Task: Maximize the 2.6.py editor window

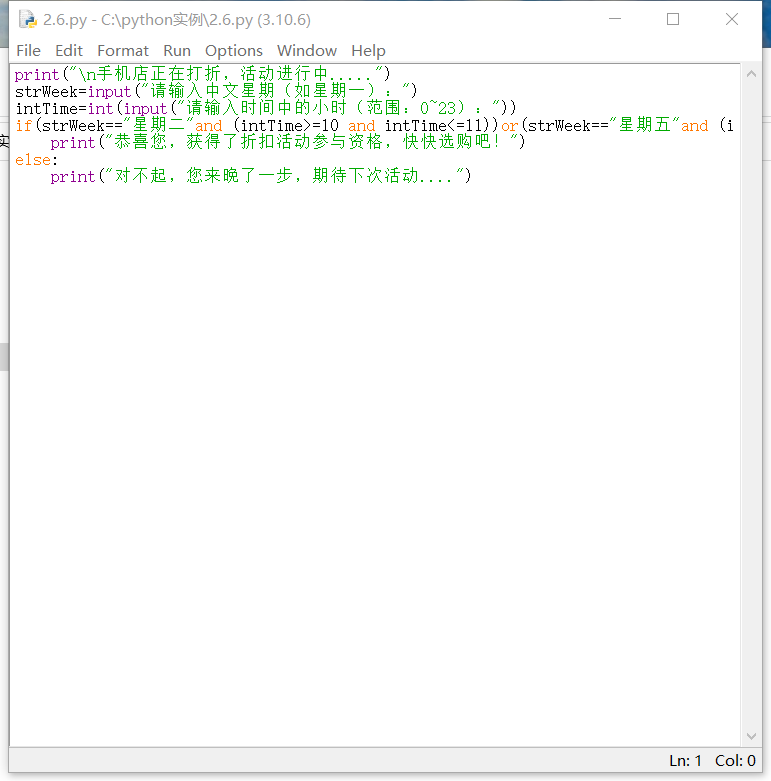Action: coord(673,19)
